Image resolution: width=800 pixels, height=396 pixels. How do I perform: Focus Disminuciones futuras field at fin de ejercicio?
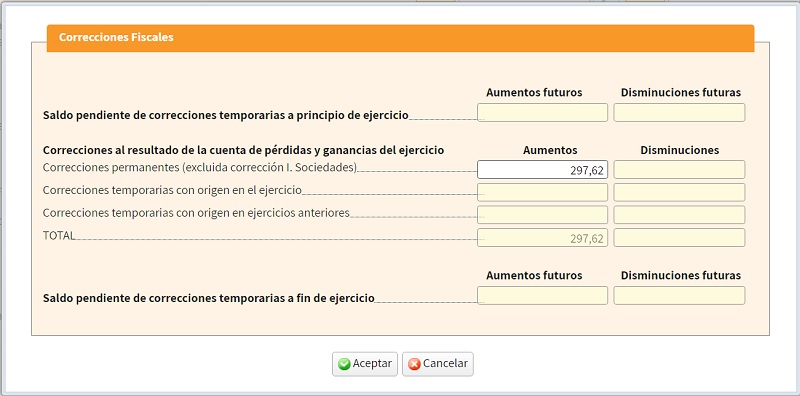coord(679,295)
